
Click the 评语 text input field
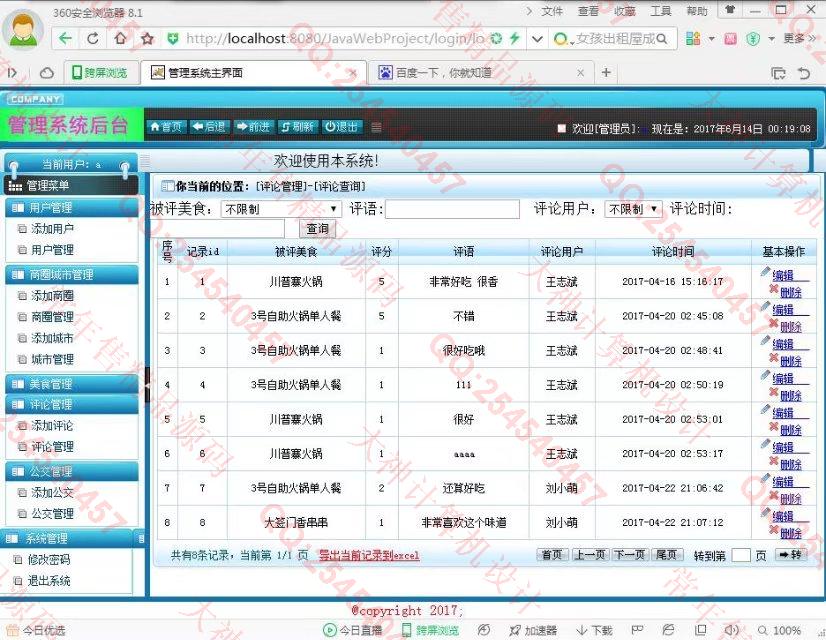[x=453, y=209]
